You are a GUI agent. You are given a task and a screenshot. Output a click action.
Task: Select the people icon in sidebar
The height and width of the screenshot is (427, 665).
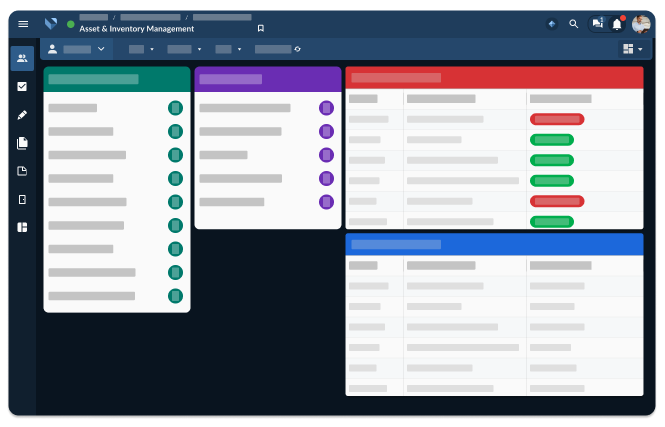pos(22,58)
